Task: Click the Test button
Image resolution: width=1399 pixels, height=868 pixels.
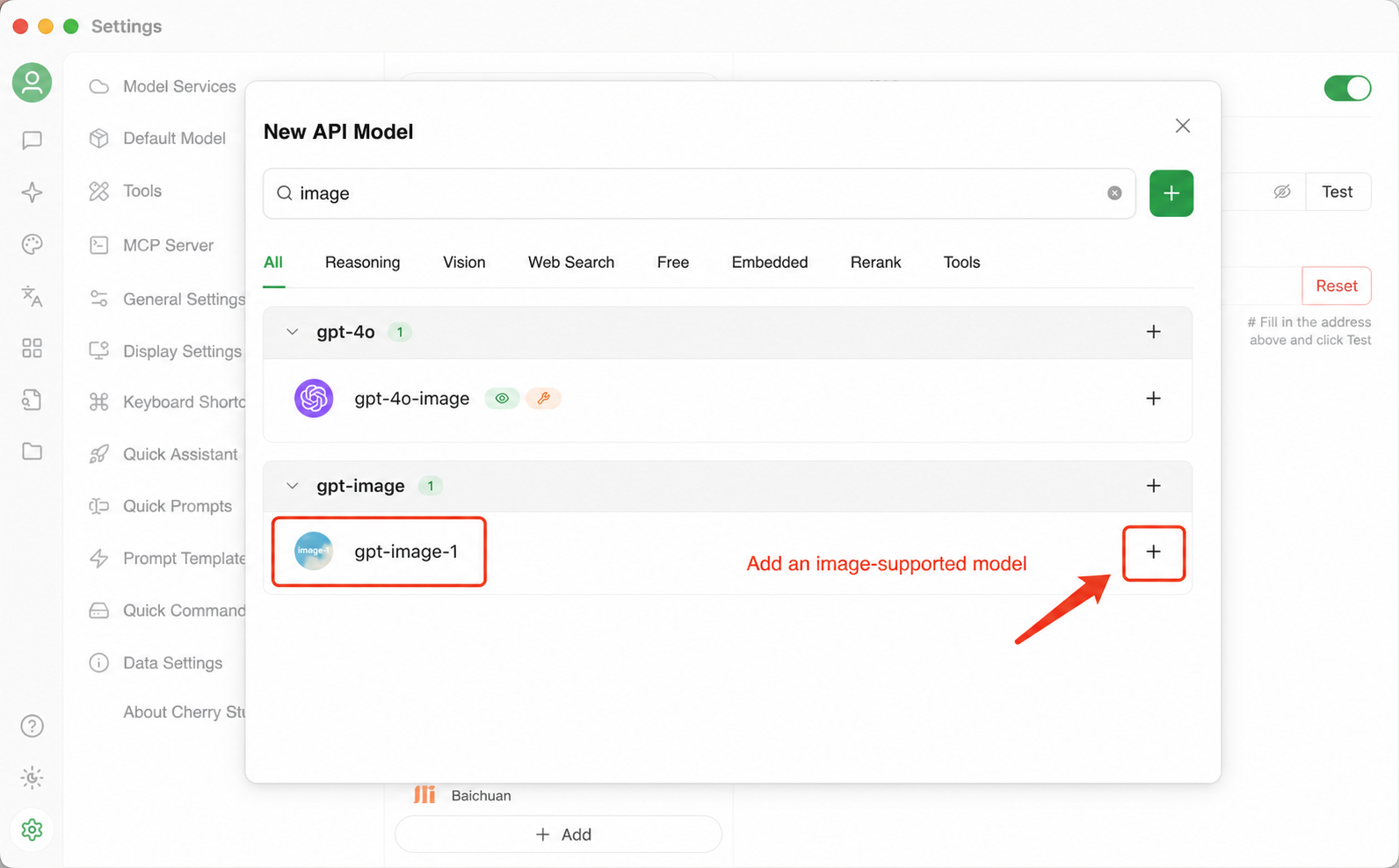Action: click(x=1337, y=192)
